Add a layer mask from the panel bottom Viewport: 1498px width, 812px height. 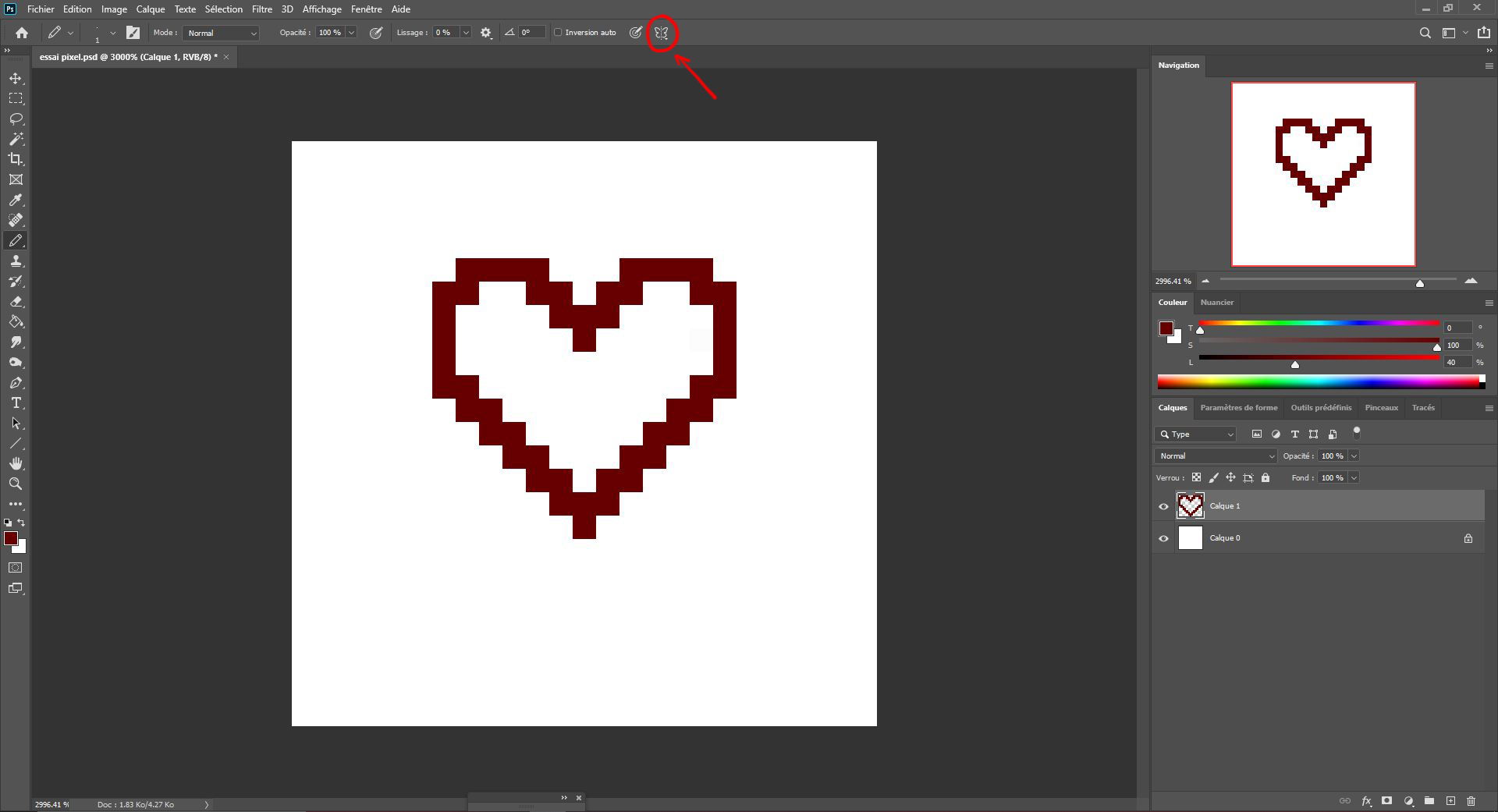click(x=1387, y=800)
